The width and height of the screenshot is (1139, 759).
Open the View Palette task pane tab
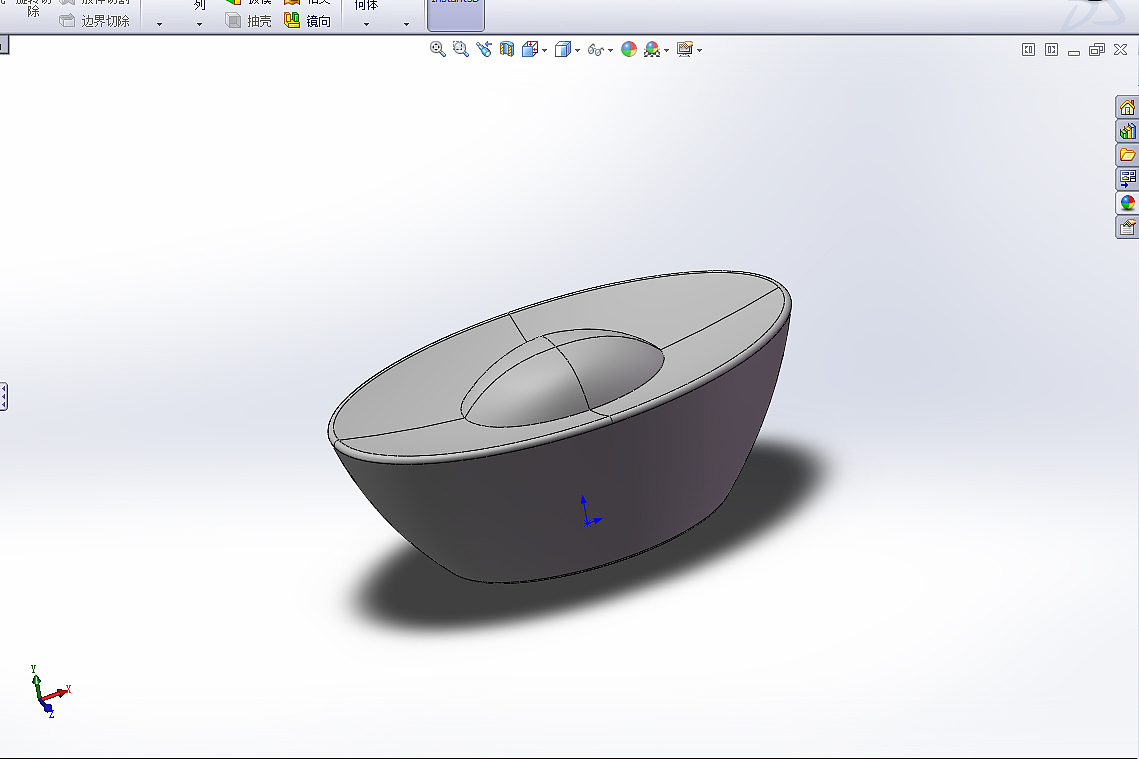pyautogui.click(x=1127, y=179)
